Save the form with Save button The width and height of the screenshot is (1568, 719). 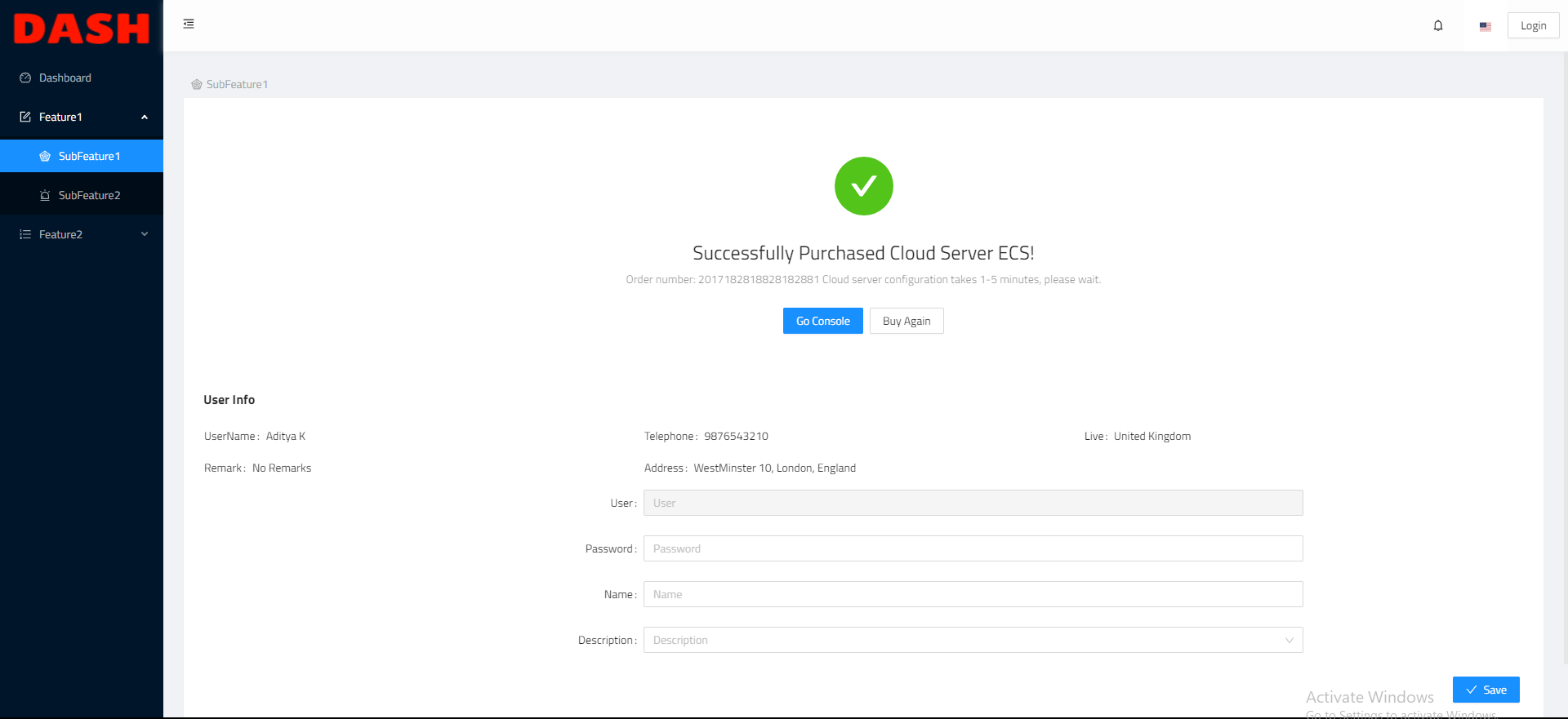tap(1486, 690)
